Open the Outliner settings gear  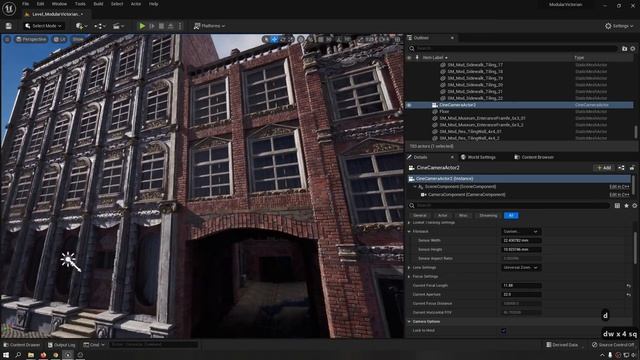pyautogui.click(x=633, y=48)
